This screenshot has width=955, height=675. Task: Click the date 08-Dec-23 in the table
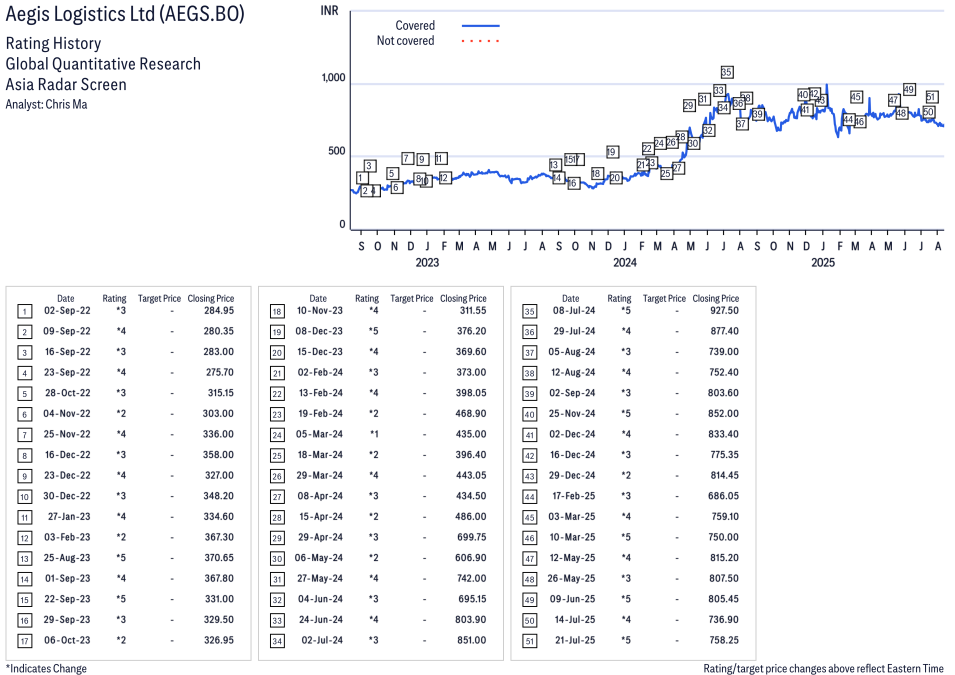(x=319, y=331)
